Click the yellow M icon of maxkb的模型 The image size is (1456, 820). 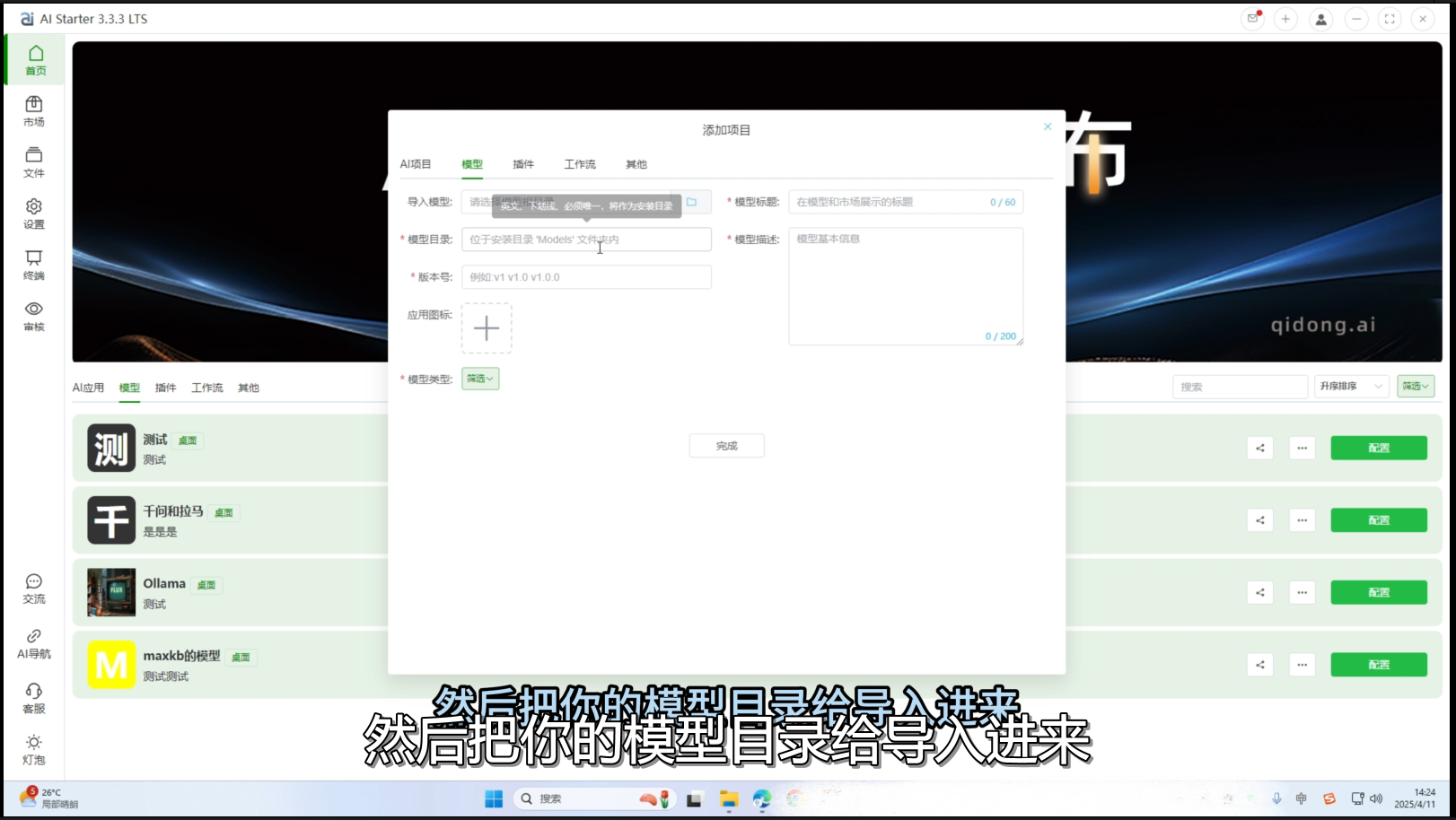[x=111, y=665]
